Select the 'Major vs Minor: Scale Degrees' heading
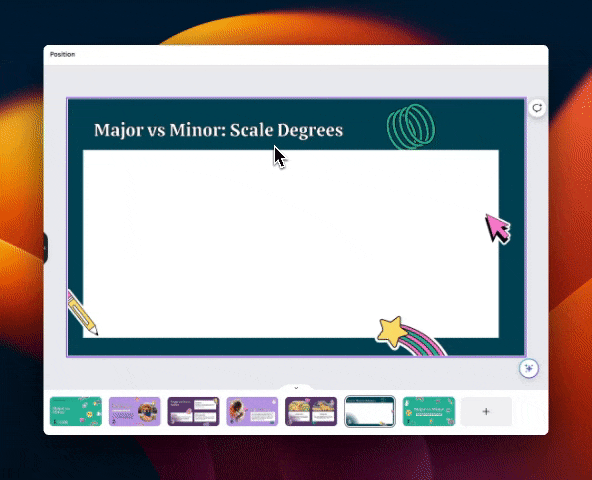592x480 pixels. tap(218, 130)
